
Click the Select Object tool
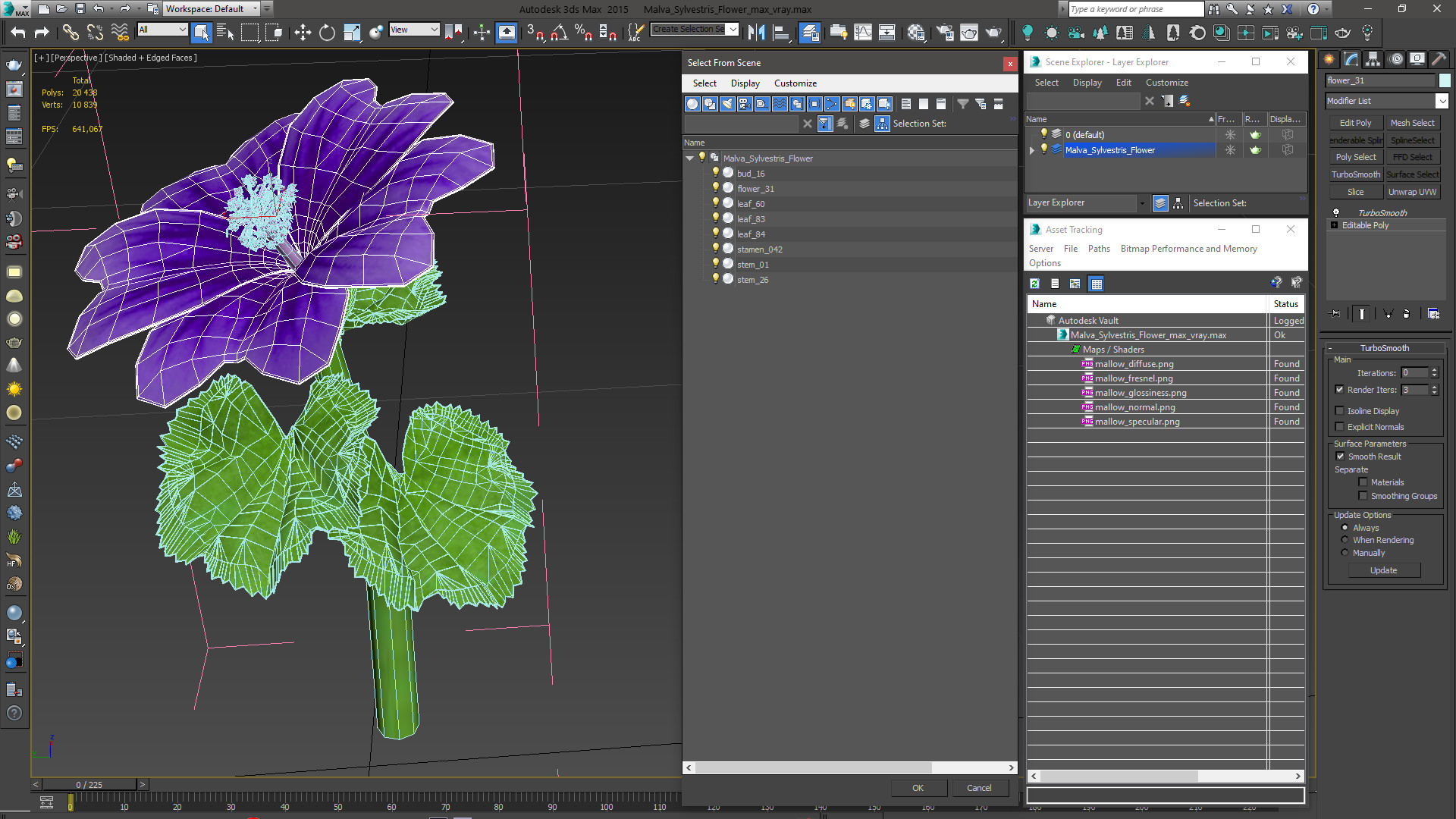201,33
